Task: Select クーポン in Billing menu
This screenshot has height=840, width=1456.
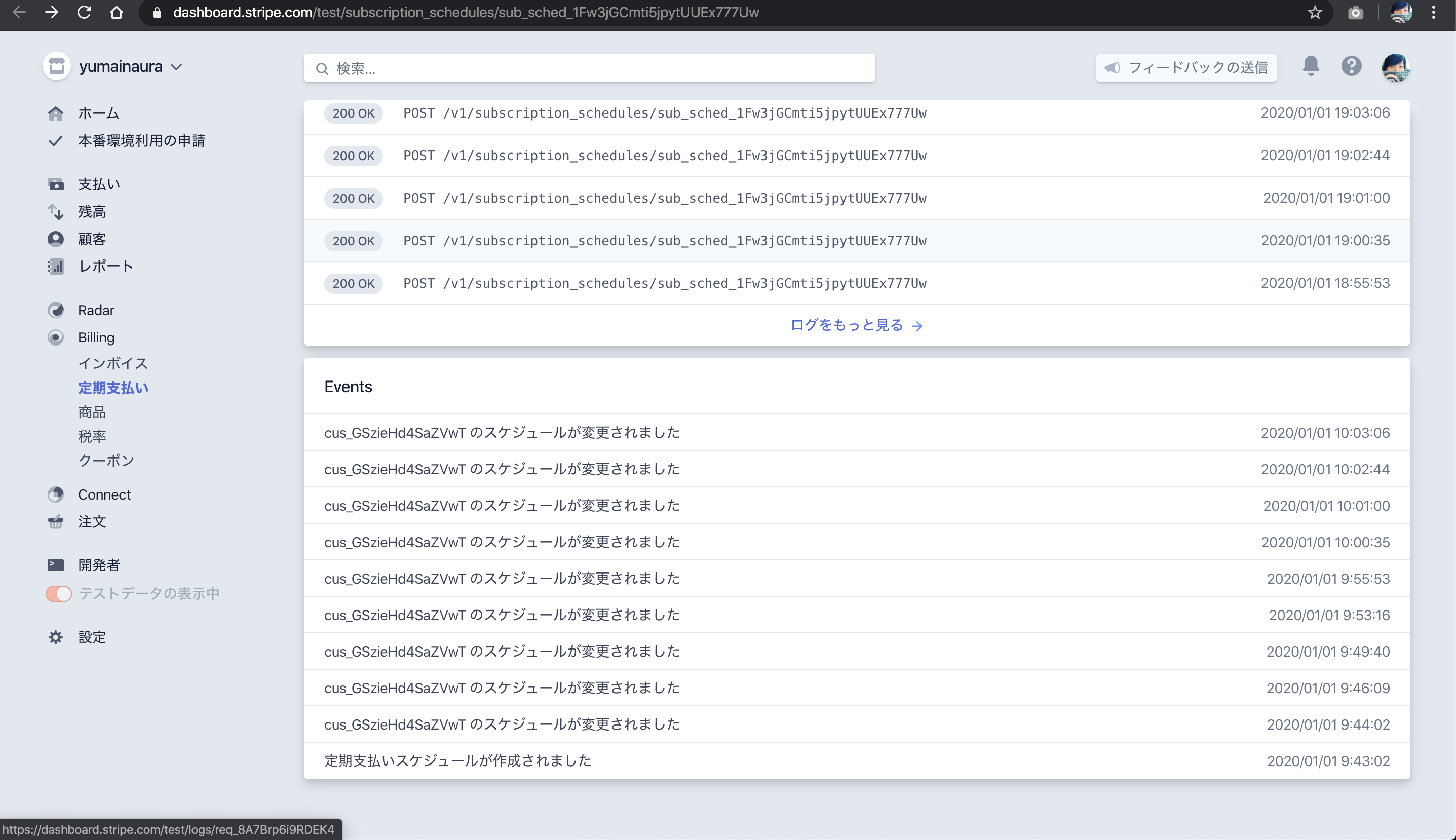Action: 106,461
